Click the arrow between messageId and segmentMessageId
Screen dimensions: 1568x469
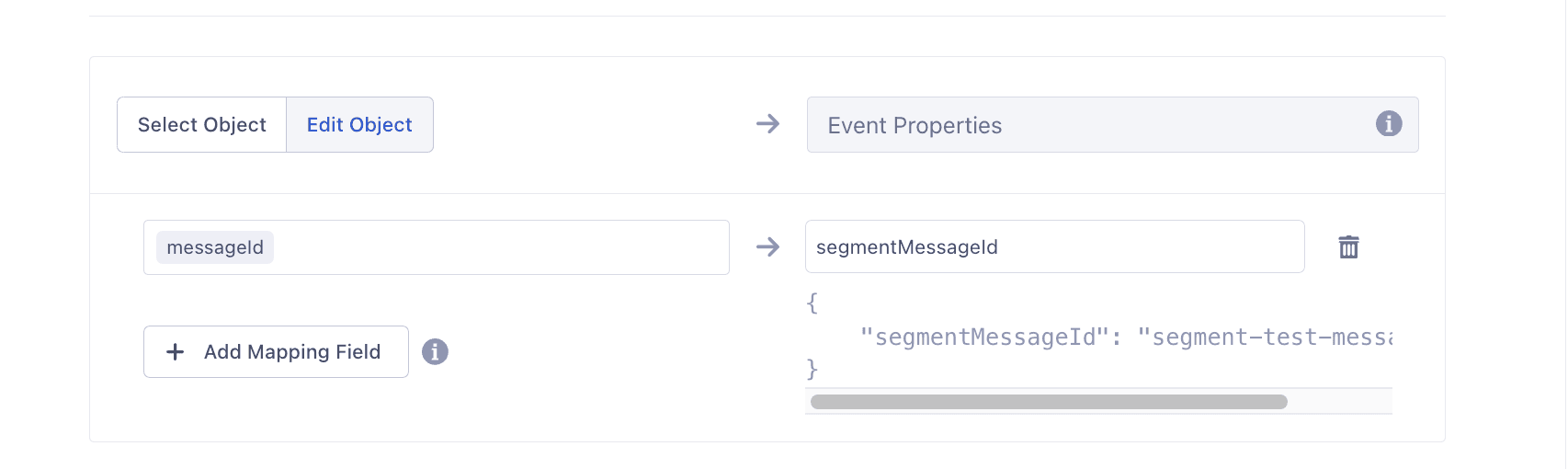click(767, 246)
